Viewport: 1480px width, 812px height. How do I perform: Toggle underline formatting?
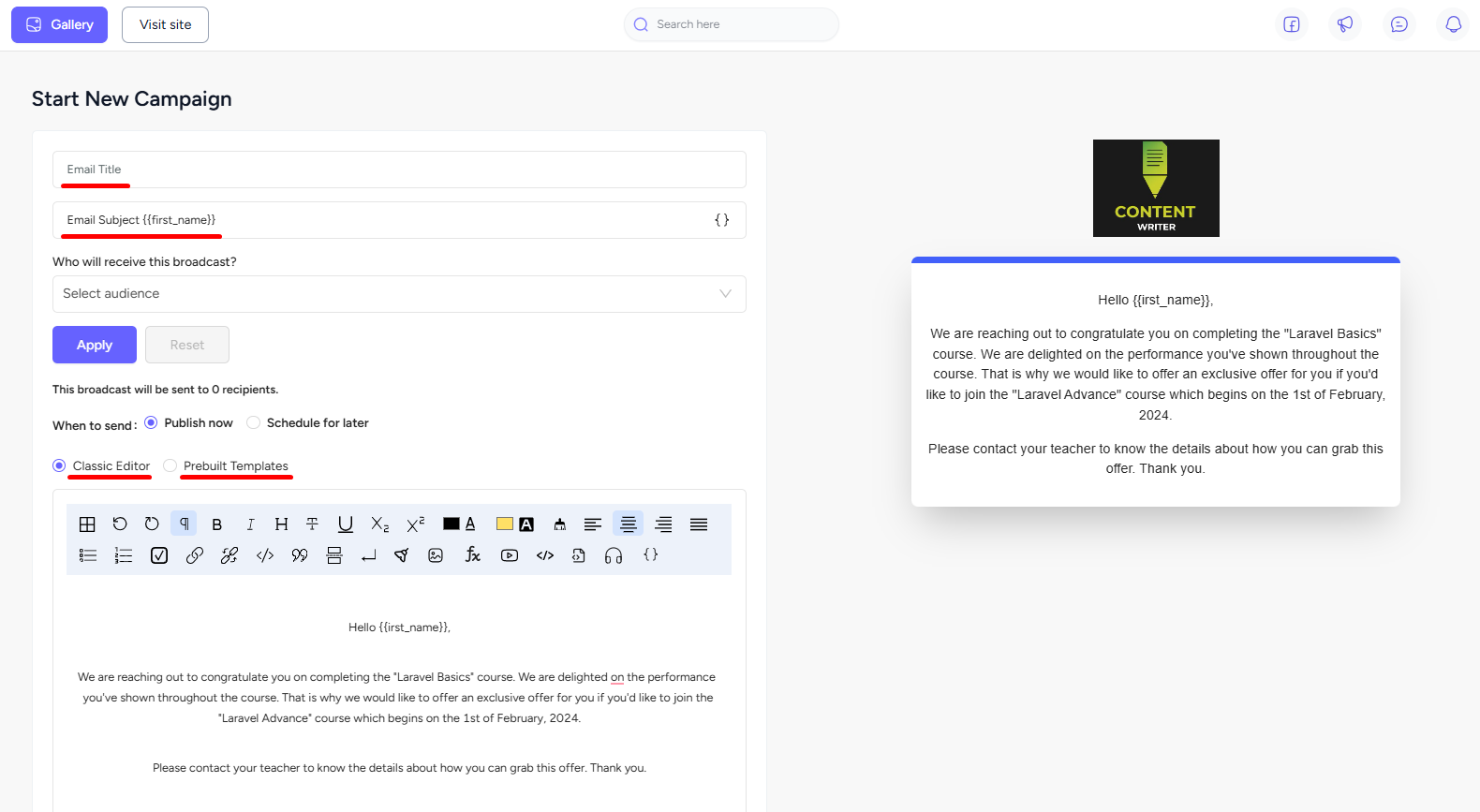point(346,524)
